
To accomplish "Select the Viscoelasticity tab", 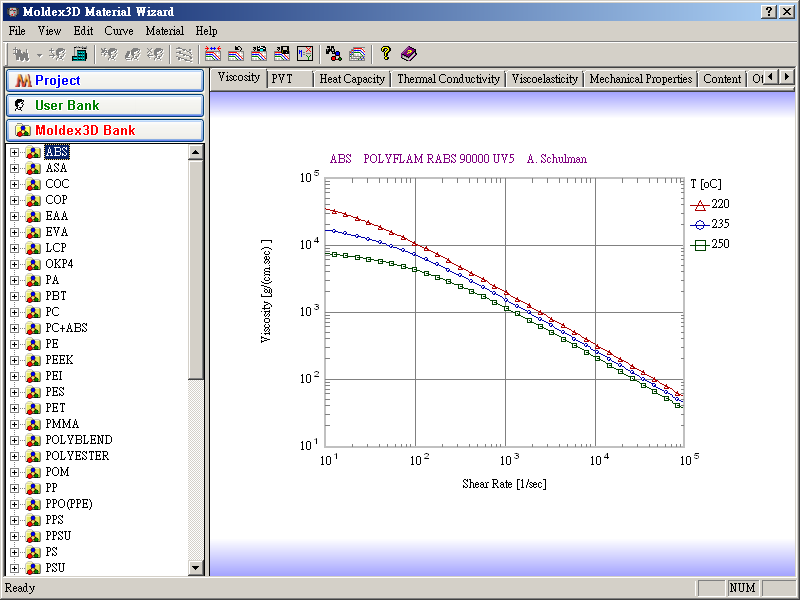I will (x=544, y=79).
